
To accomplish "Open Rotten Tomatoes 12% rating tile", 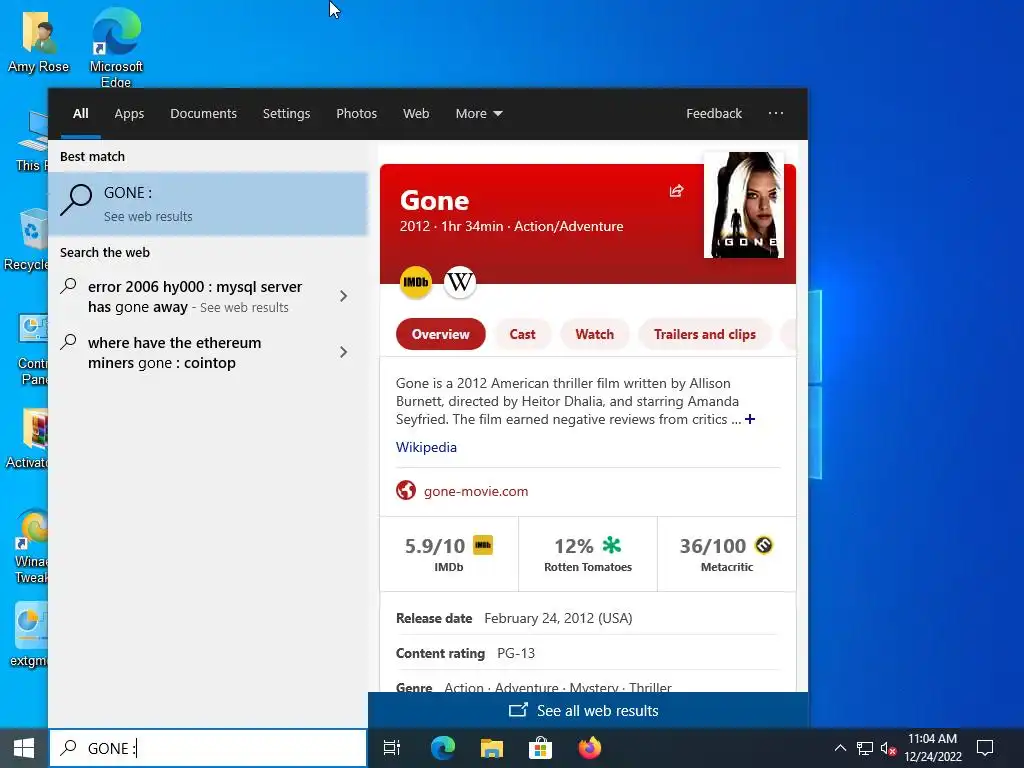I will [588, 554].
